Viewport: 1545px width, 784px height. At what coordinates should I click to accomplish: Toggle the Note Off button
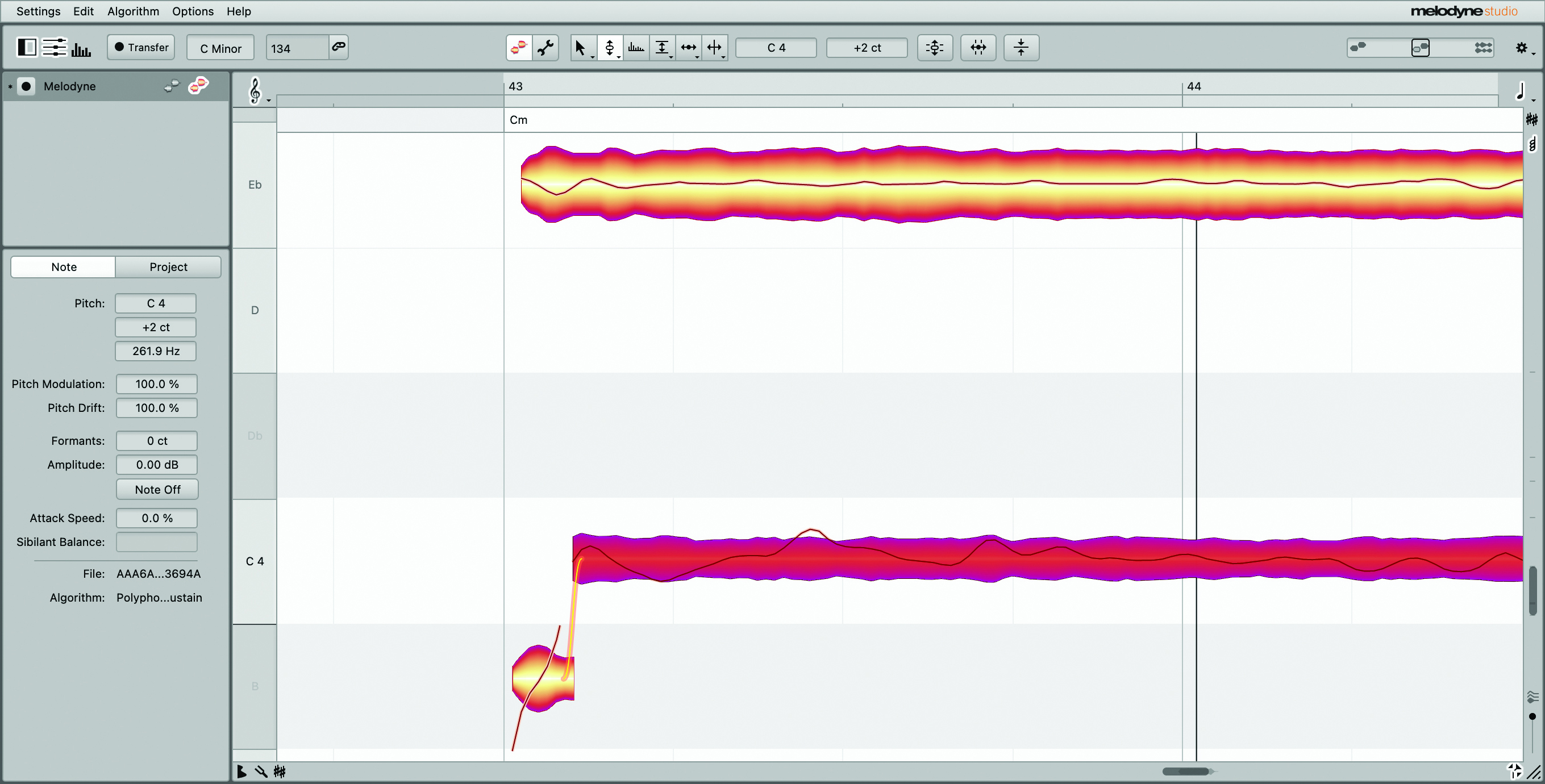[x=157, y=490]
